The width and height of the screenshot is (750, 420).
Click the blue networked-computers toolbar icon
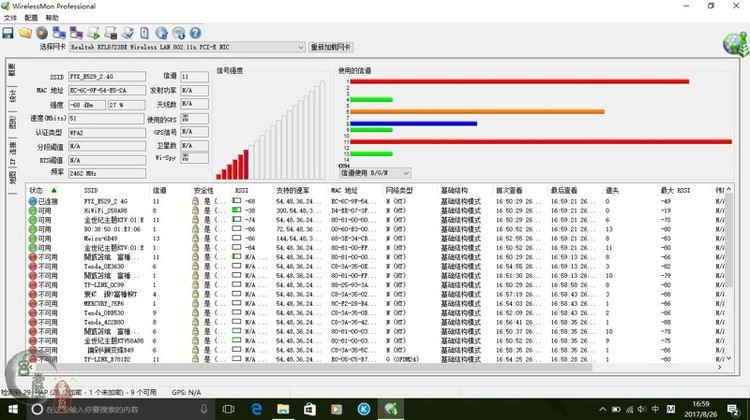coord(59,33)
